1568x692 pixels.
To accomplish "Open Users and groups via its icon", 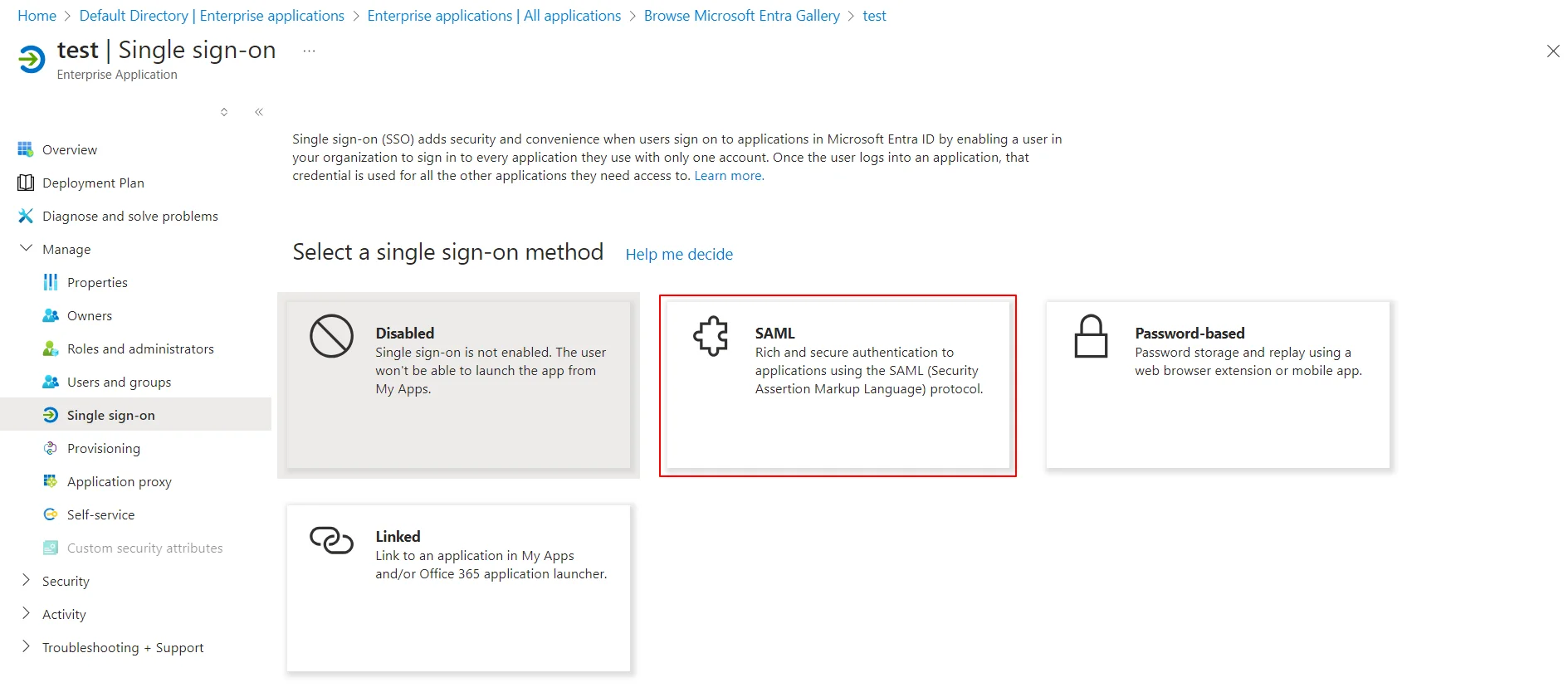I will coord(50,382).
